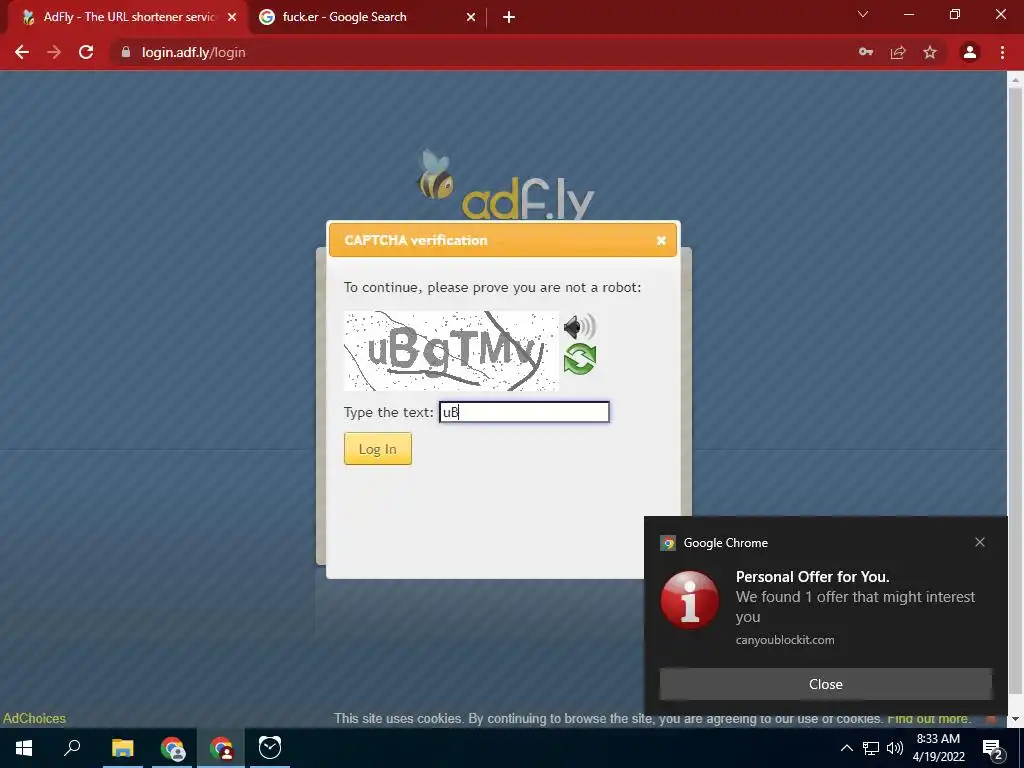Click the Find out more cookie link
Image resolution: width=1024 pixels, height=768 pixels.
[928, 718]
